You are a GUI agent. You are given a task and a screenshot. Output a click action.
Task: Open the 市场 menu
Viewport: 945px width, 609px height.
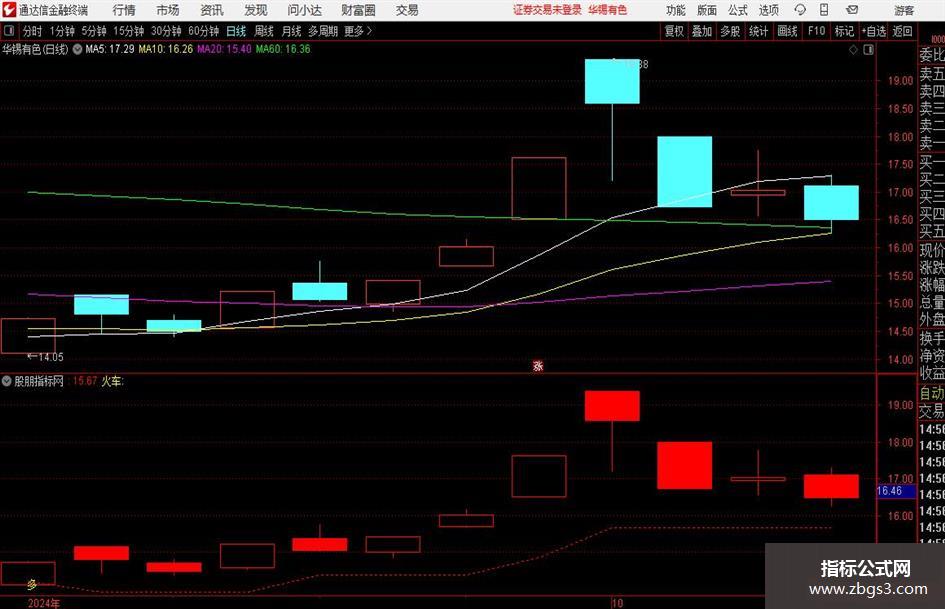[168, 10]
